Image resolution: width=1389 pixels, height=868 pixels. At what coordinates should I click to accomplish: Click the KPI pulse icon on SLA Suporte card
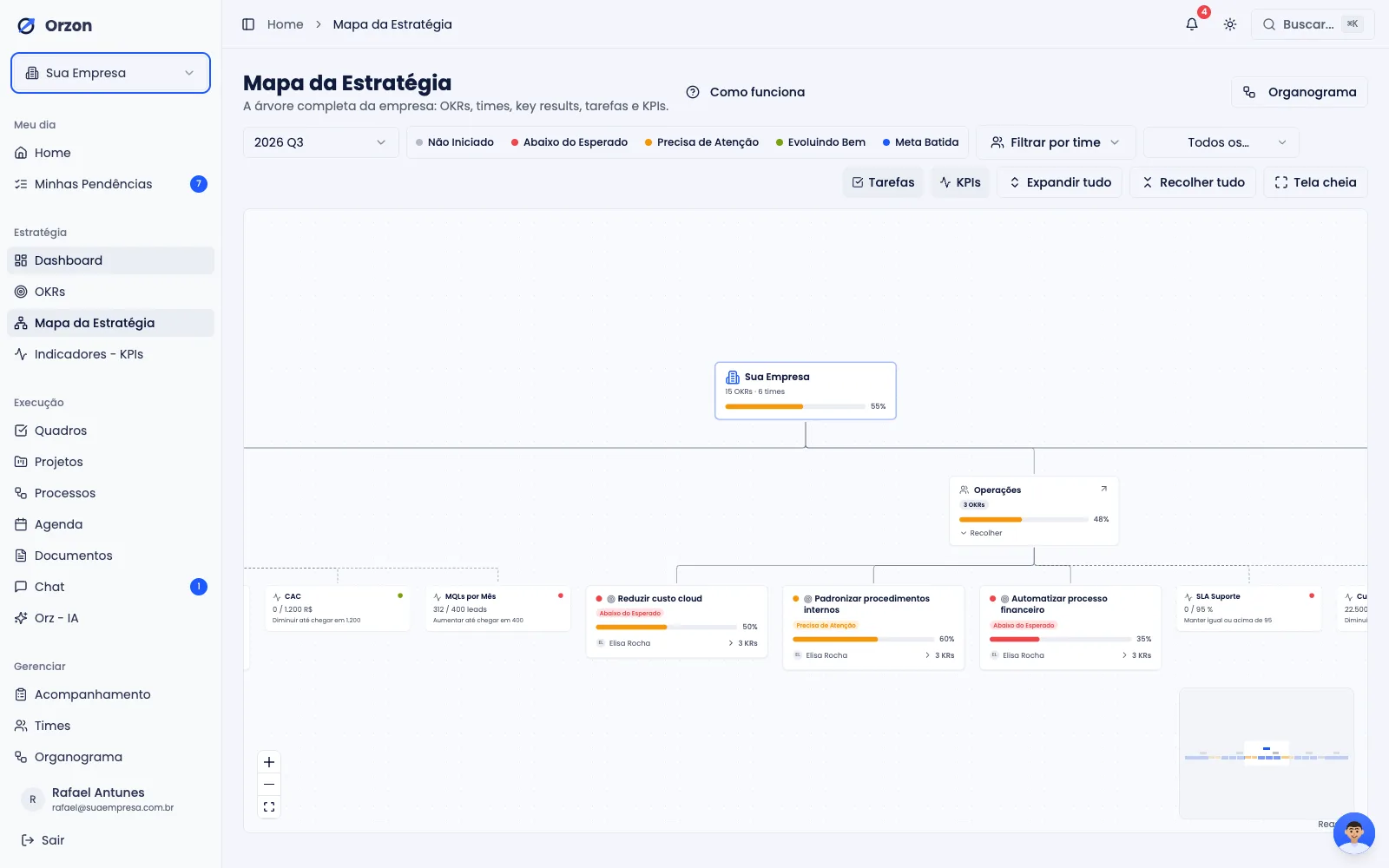[x=1188, y=597]
